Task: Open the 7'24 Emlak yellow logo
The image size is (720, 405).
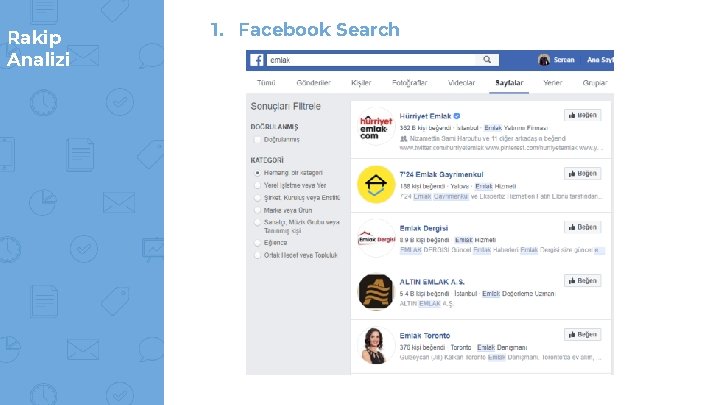Action: coord(376,185)
